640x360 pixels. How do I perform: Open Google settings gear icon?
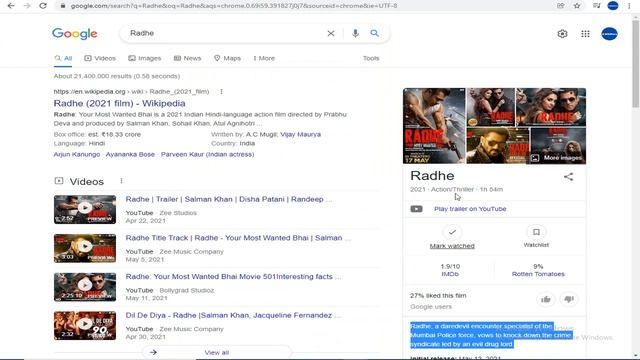point(562,34)
